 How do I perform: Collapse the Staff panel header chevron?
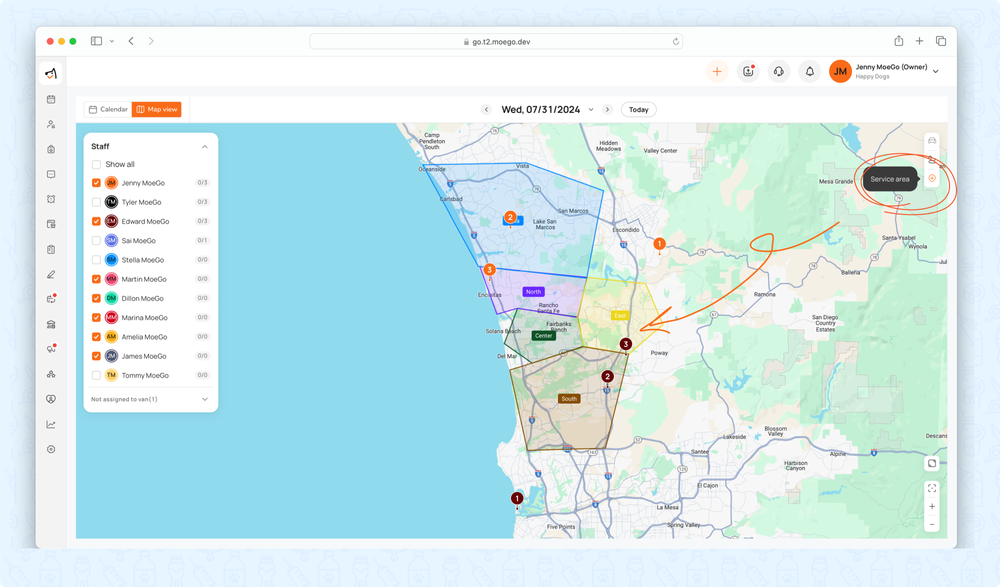(205, 145)
